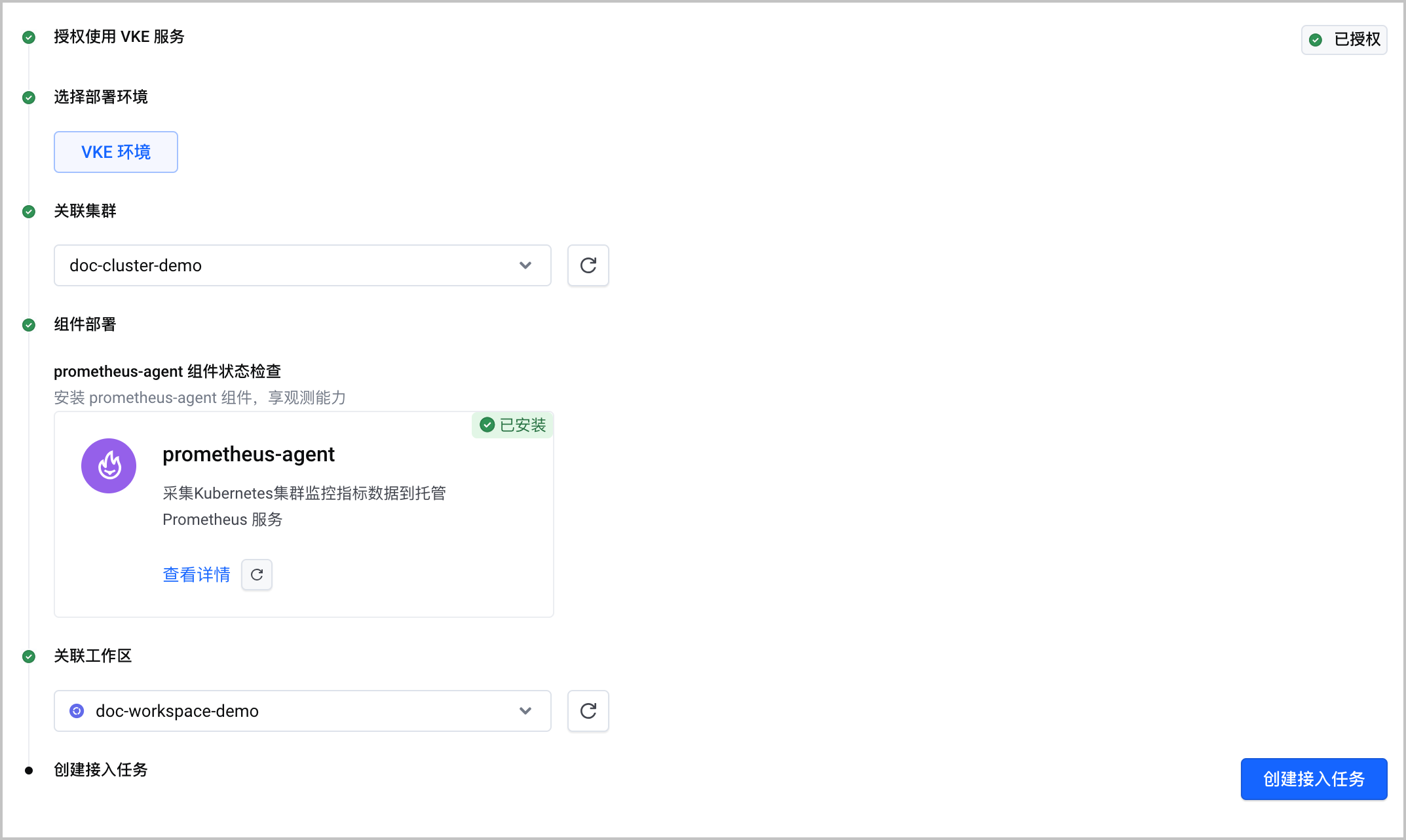Click the green step check for 关联集群
This screenshot has height=840, width=1406.
coord(29,212)
